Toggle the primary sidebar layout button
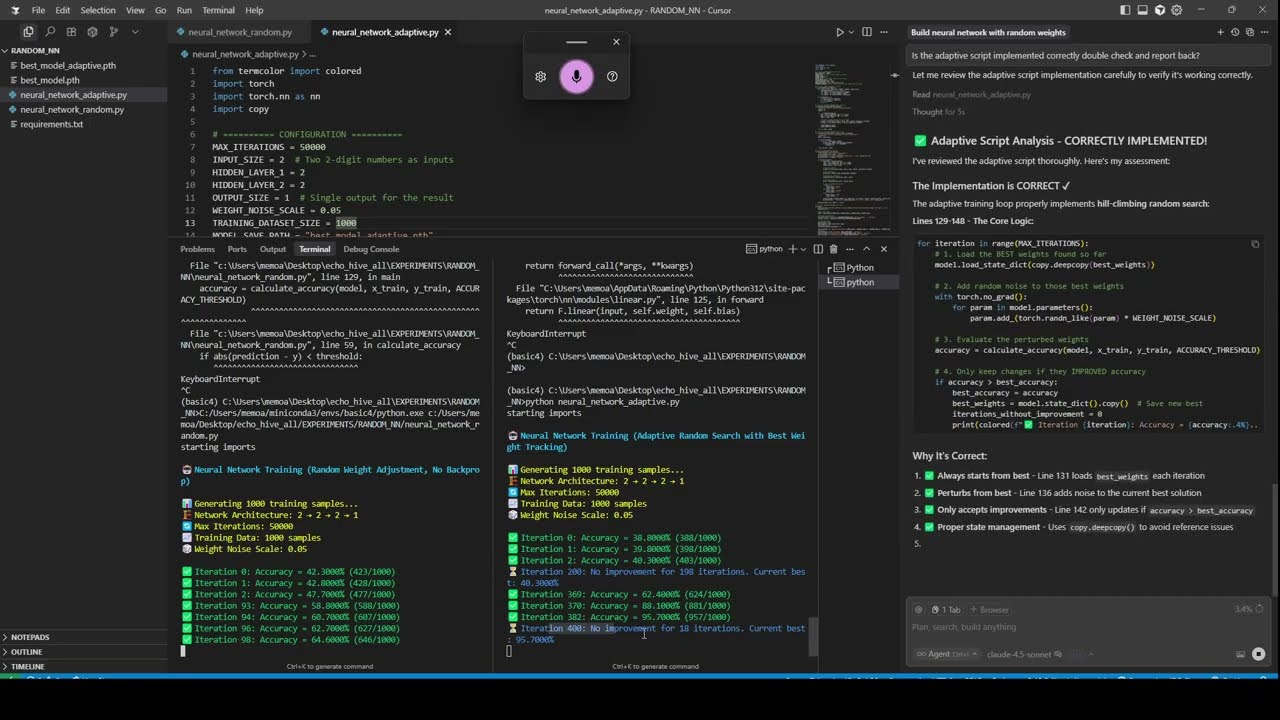 (x=1125, y=10)
